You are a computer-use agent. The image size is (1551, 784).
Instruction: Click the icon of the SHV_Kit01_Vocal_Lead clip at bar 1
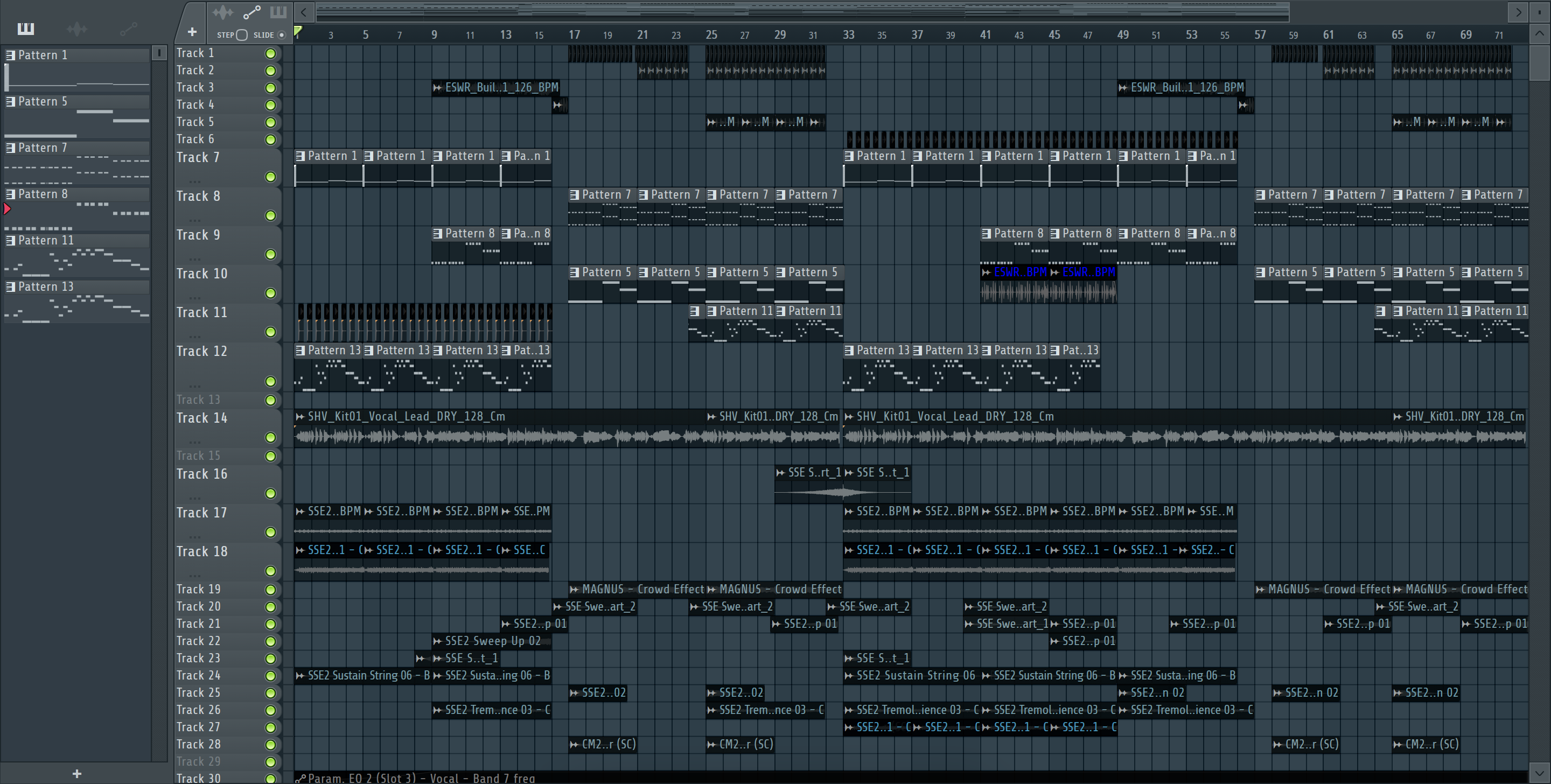(301, 417)
